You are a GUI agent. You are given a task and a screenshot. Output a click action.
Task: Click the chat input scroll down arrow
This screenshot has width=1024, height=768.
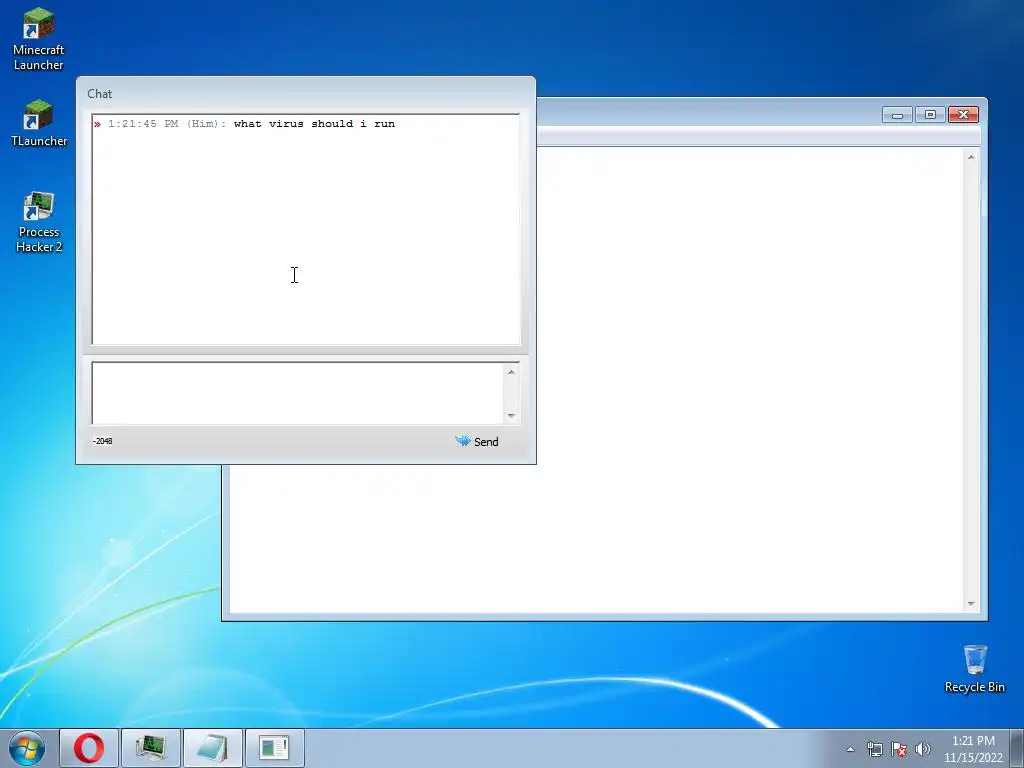pos(511,415)
